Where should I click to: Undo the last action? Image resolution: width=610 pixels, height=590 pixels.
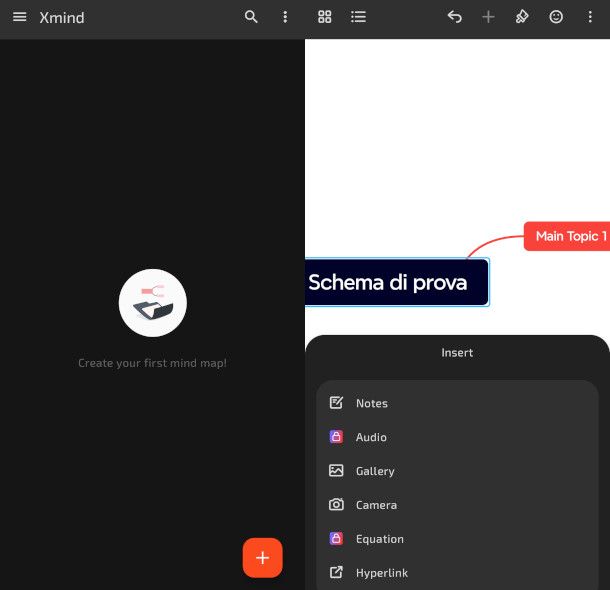pyautogui.click(x=454, y=17)
